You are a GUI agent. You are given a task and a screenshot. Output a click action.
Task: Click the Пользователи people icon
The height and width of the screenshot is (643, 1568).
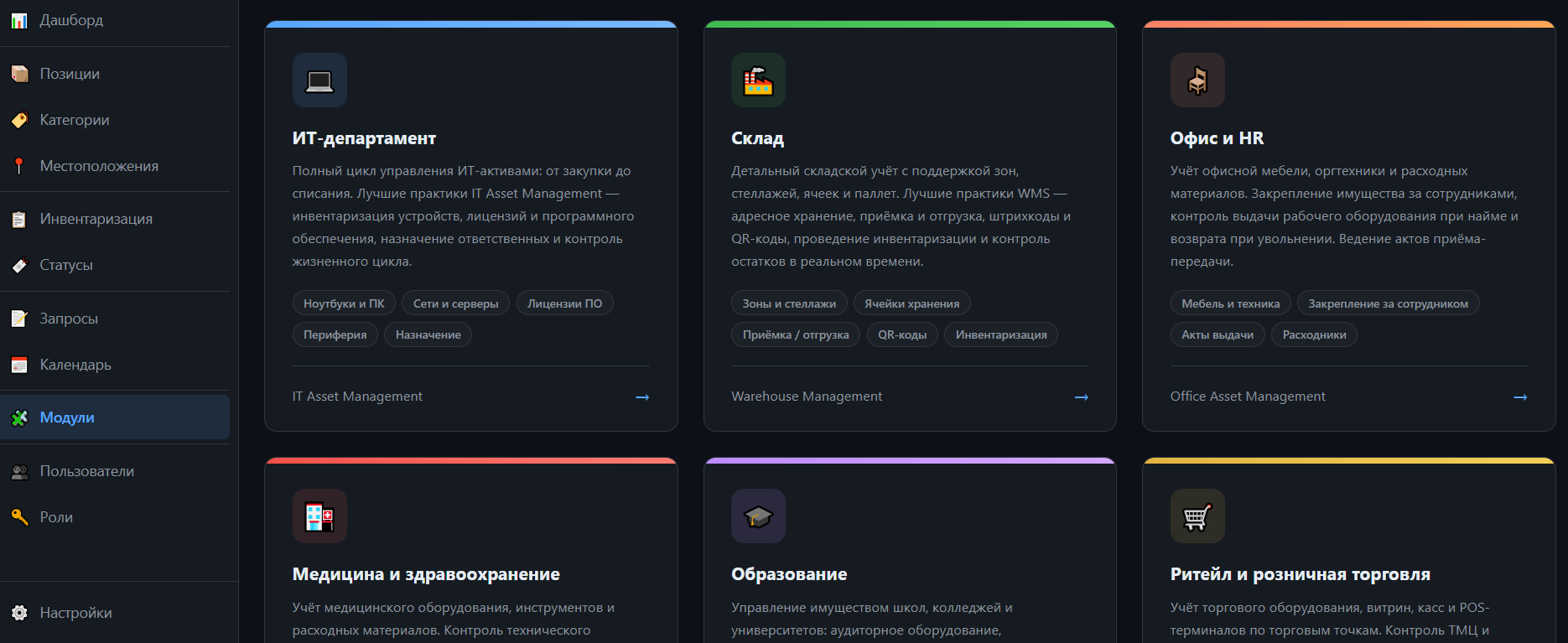[19, 472]
